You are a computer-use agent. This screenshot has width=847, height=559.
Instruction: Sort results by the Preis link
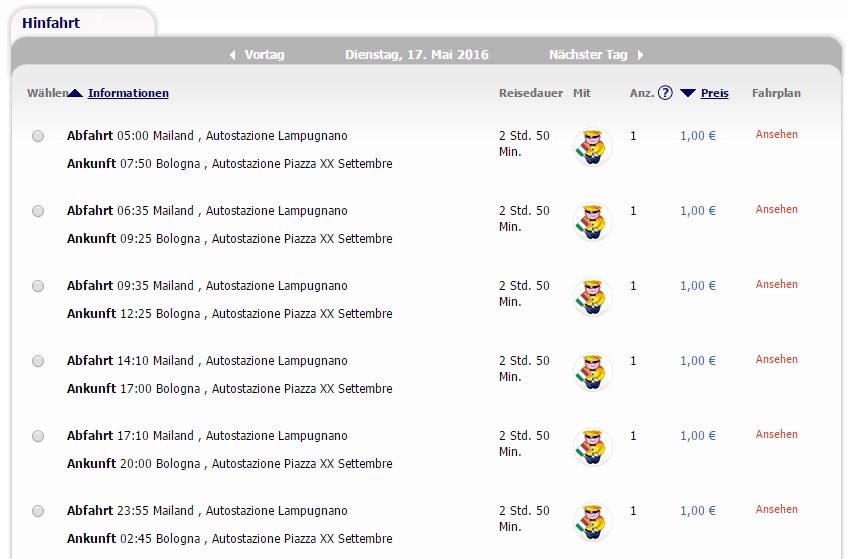coord(715,93)
